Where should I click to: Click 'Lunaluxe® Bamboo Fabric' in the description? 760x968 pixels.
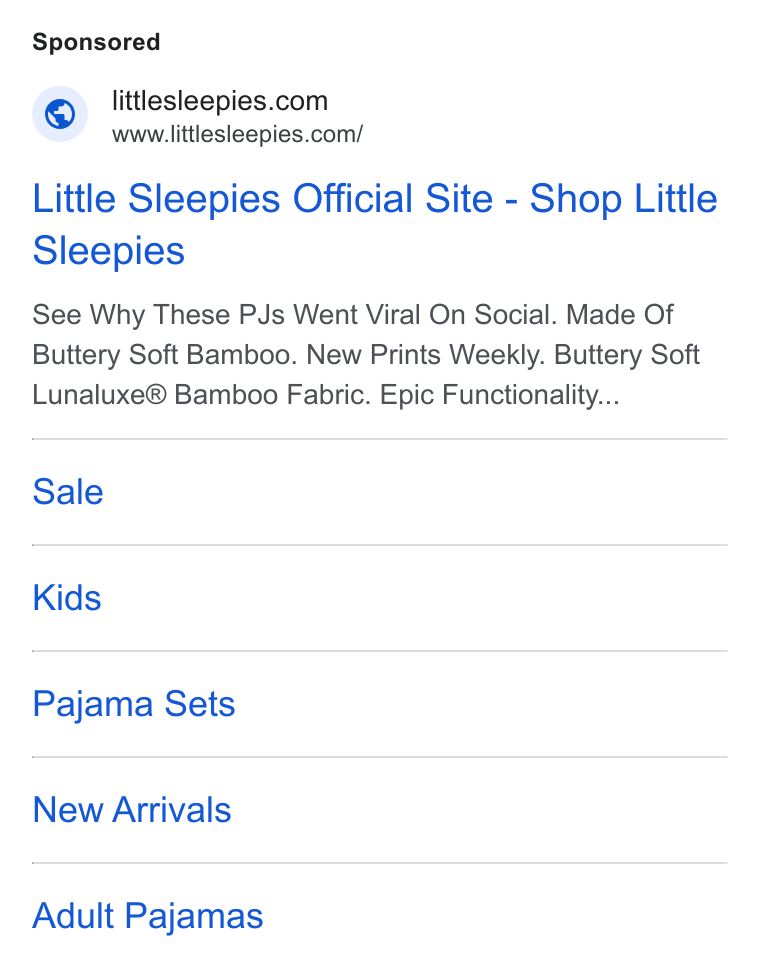(201, 394)
